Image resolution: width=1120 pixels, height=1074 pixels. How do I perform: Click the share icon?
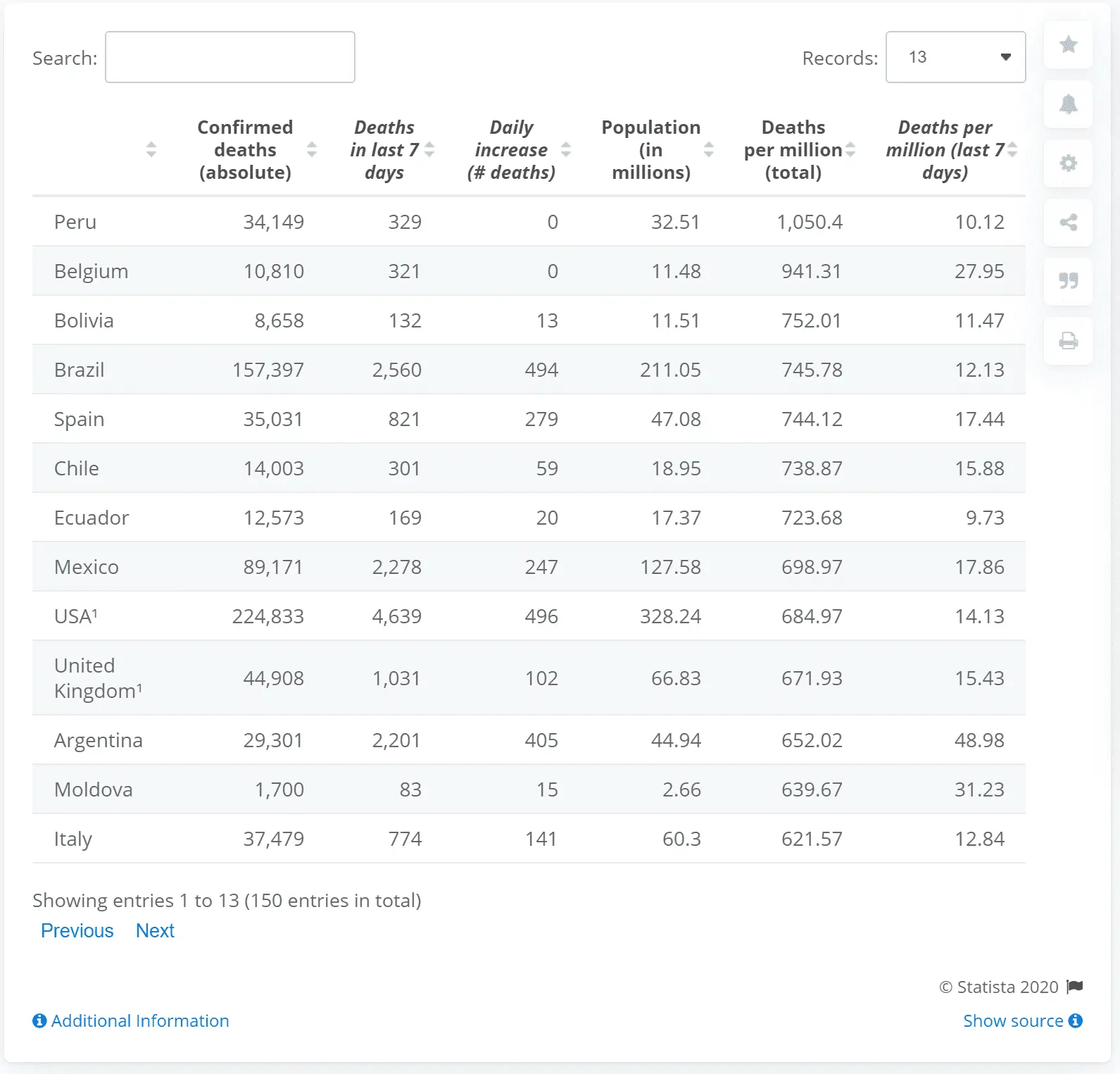click(1068, 223)
